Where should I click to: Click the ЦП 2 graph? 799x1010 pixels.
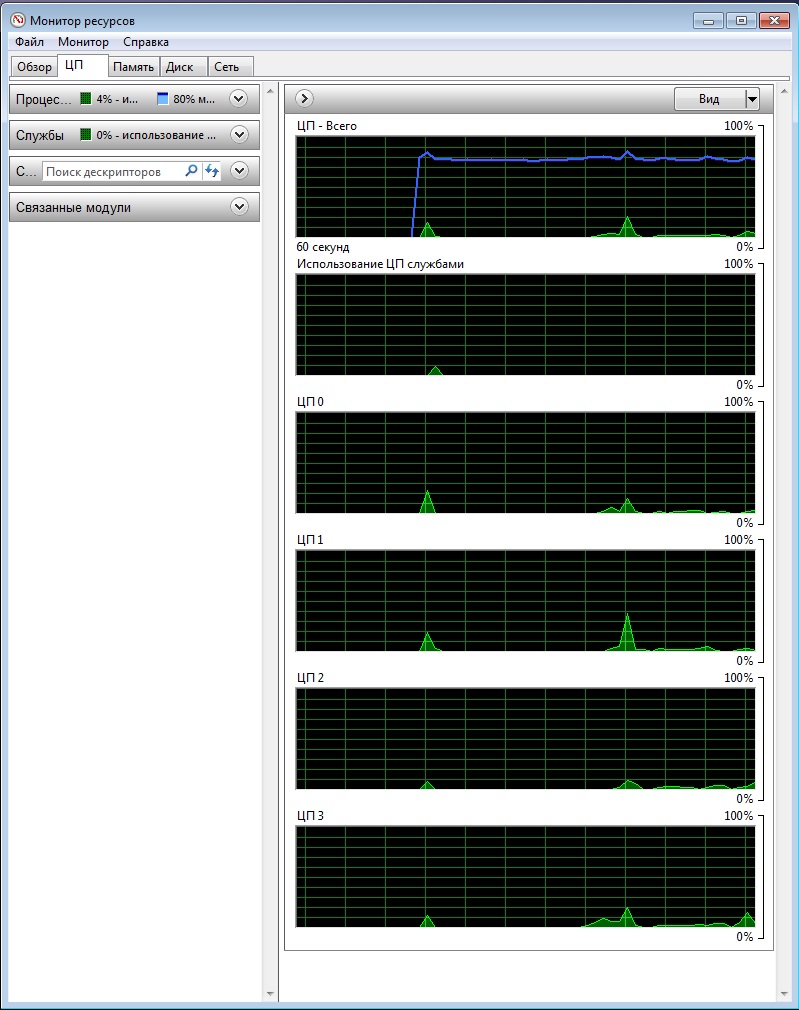pos(525,738)
